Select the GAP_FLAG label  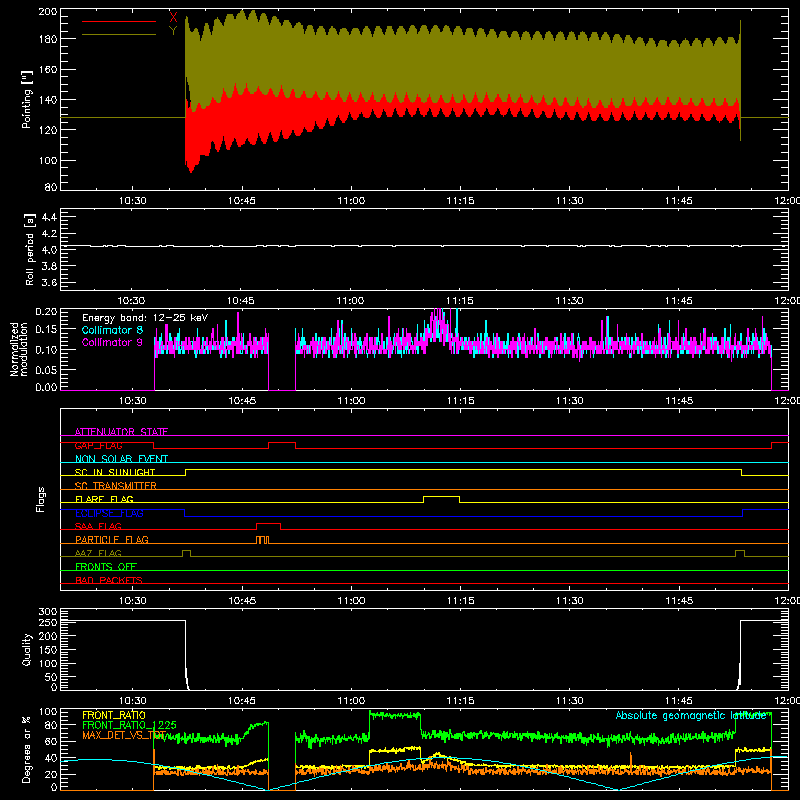tap(98, 445)
